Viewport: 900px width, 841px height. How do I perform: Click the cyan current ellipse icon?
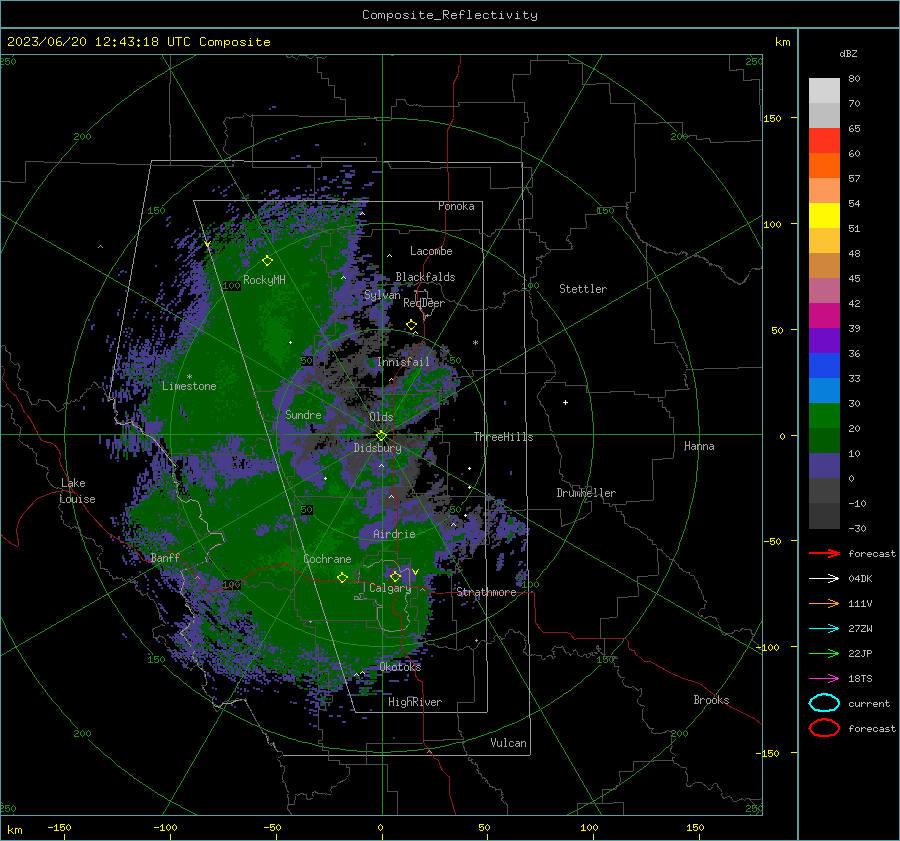[824, 703]
